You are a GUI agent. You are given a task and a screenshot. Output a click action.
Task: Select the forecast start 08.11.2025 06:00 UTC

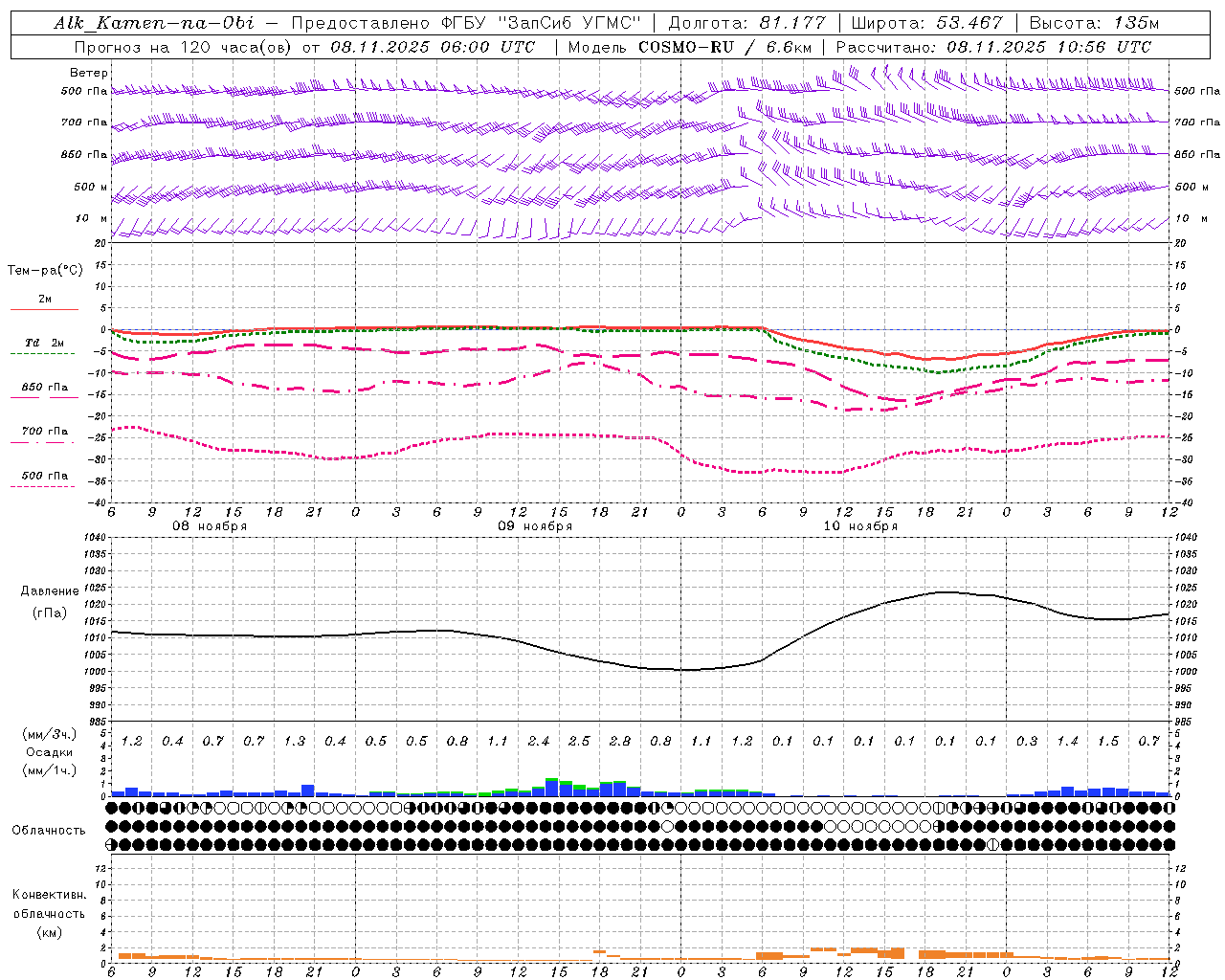pos(433,47)
